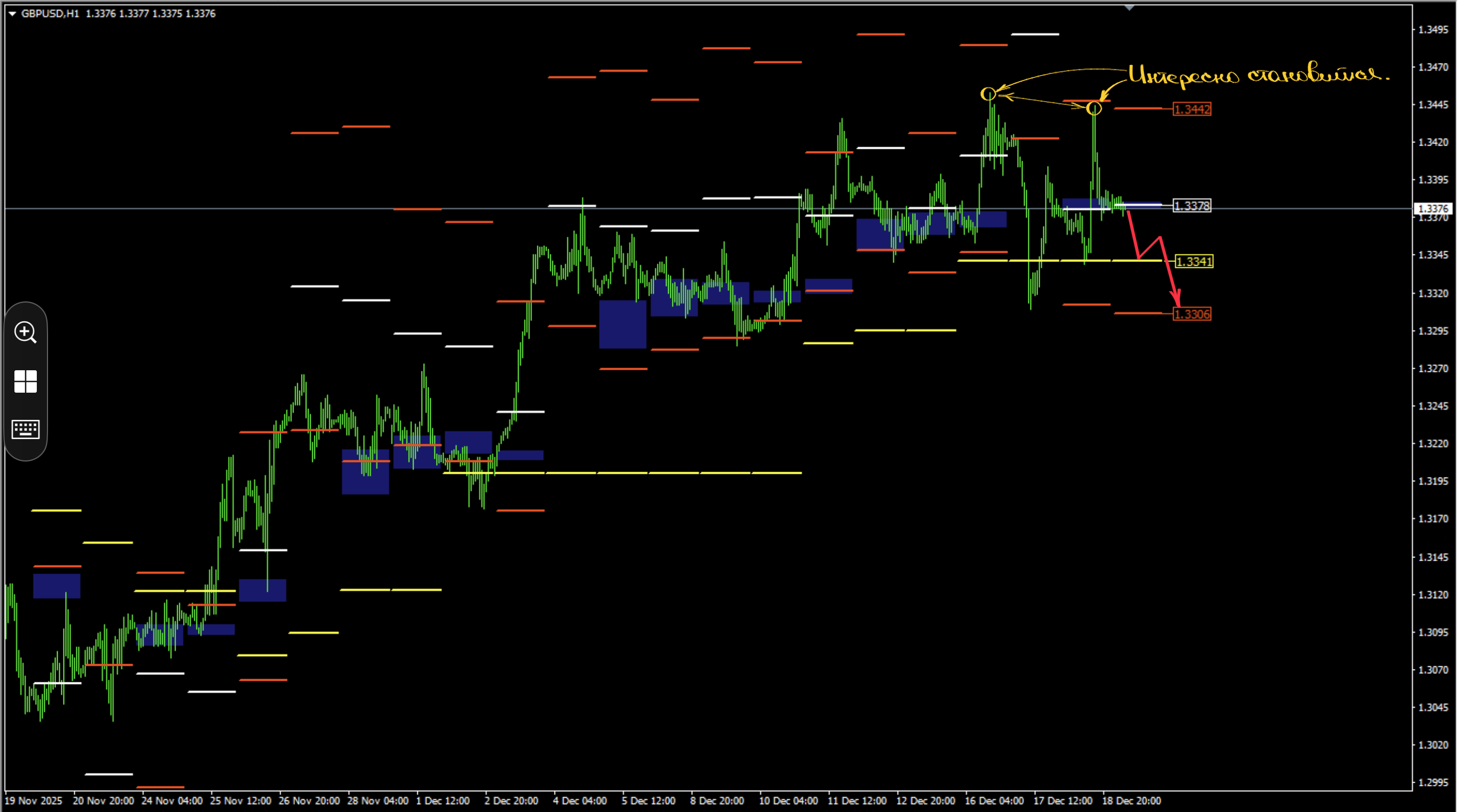Show the on-screen keyboard icon

pos(26,429)
